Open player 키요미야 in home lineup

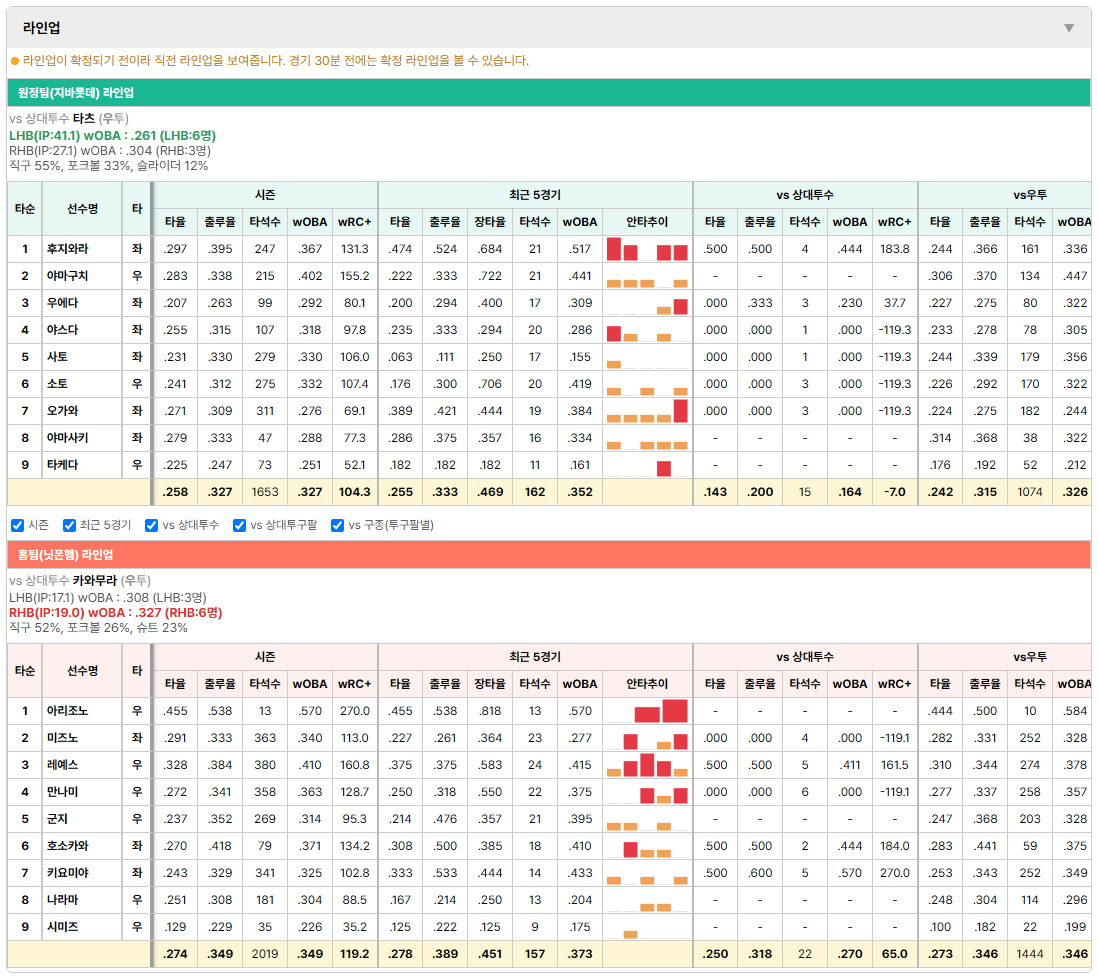click(x=67, y=873)
